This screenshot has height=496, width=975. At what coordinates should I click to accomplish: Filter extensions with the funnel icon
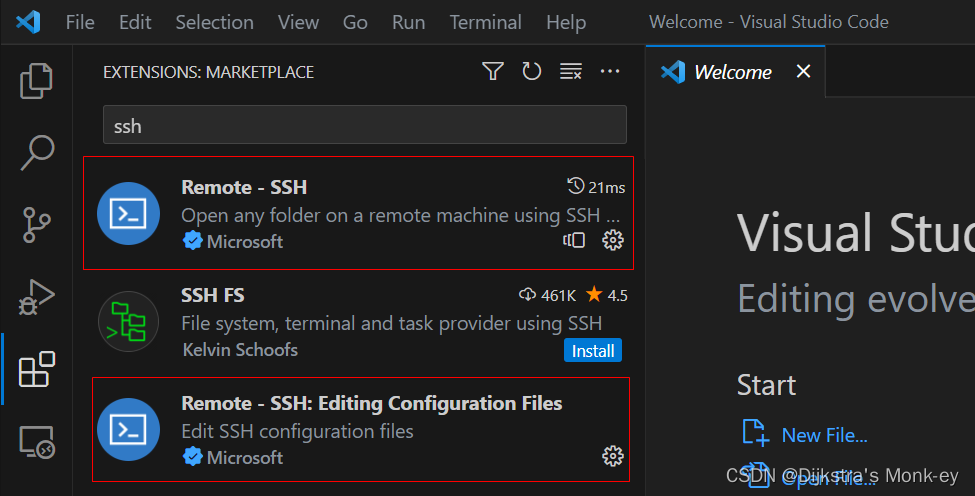tap(493, 71)
